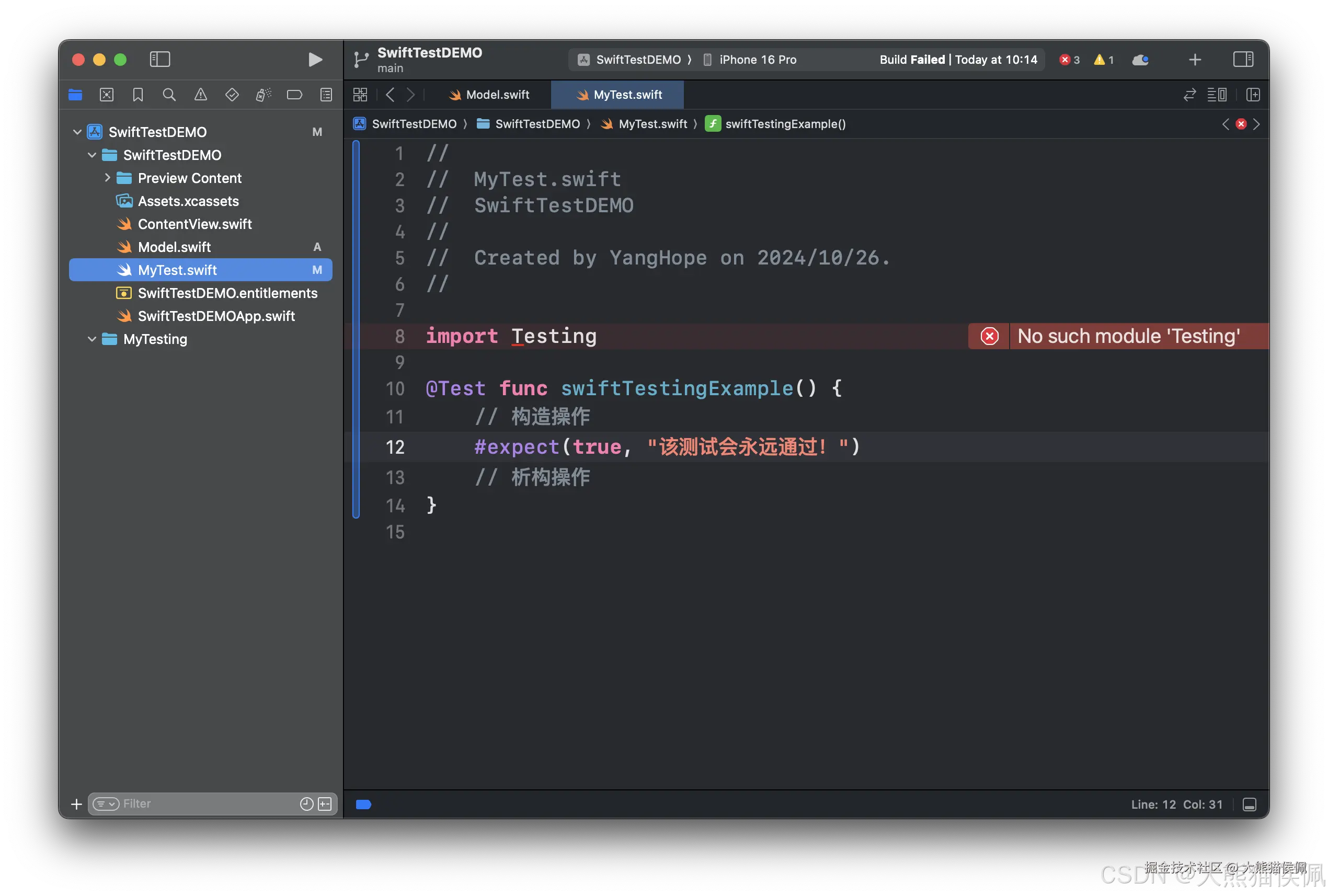Open the related items grid menu
Image resolution: width=1328 pixels, height=896 pixels.
coord(361,95)
